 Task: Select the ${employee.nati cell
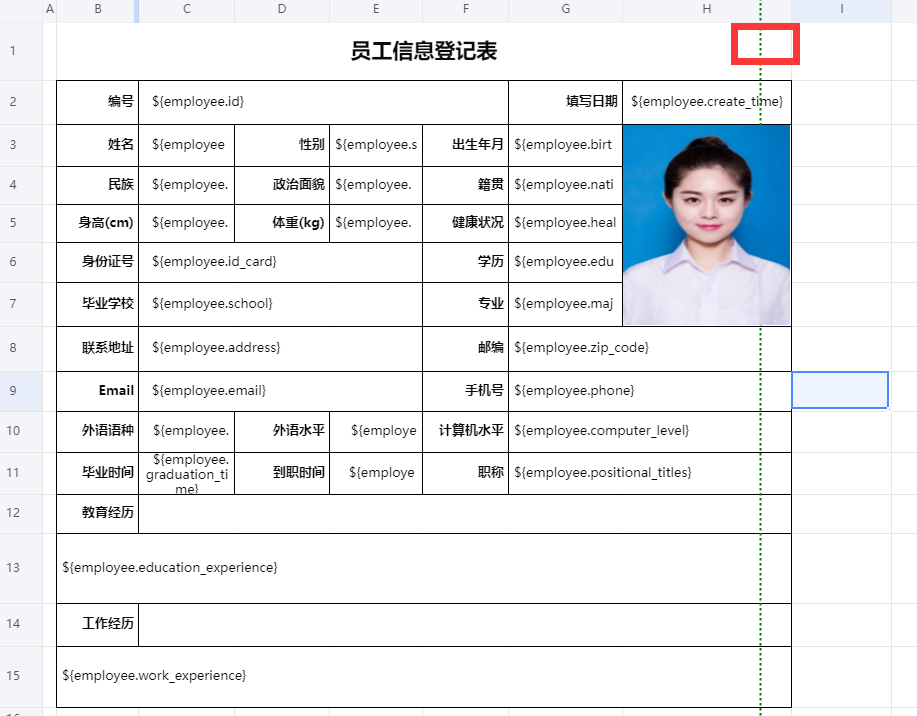[x=566, y=185]
